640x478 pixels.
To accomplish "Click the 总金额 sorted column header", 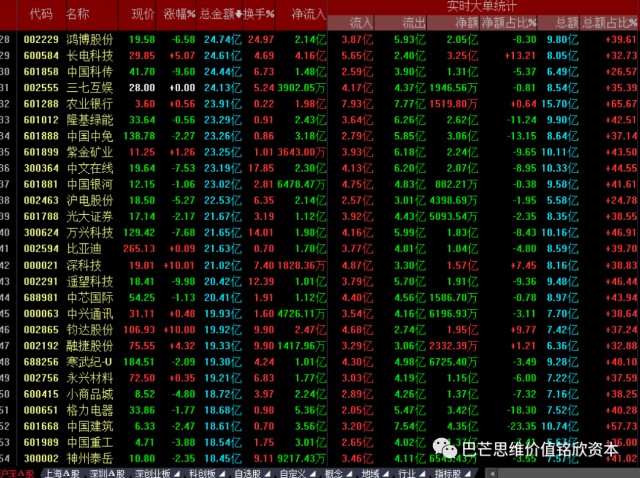I will pos(221,14).
